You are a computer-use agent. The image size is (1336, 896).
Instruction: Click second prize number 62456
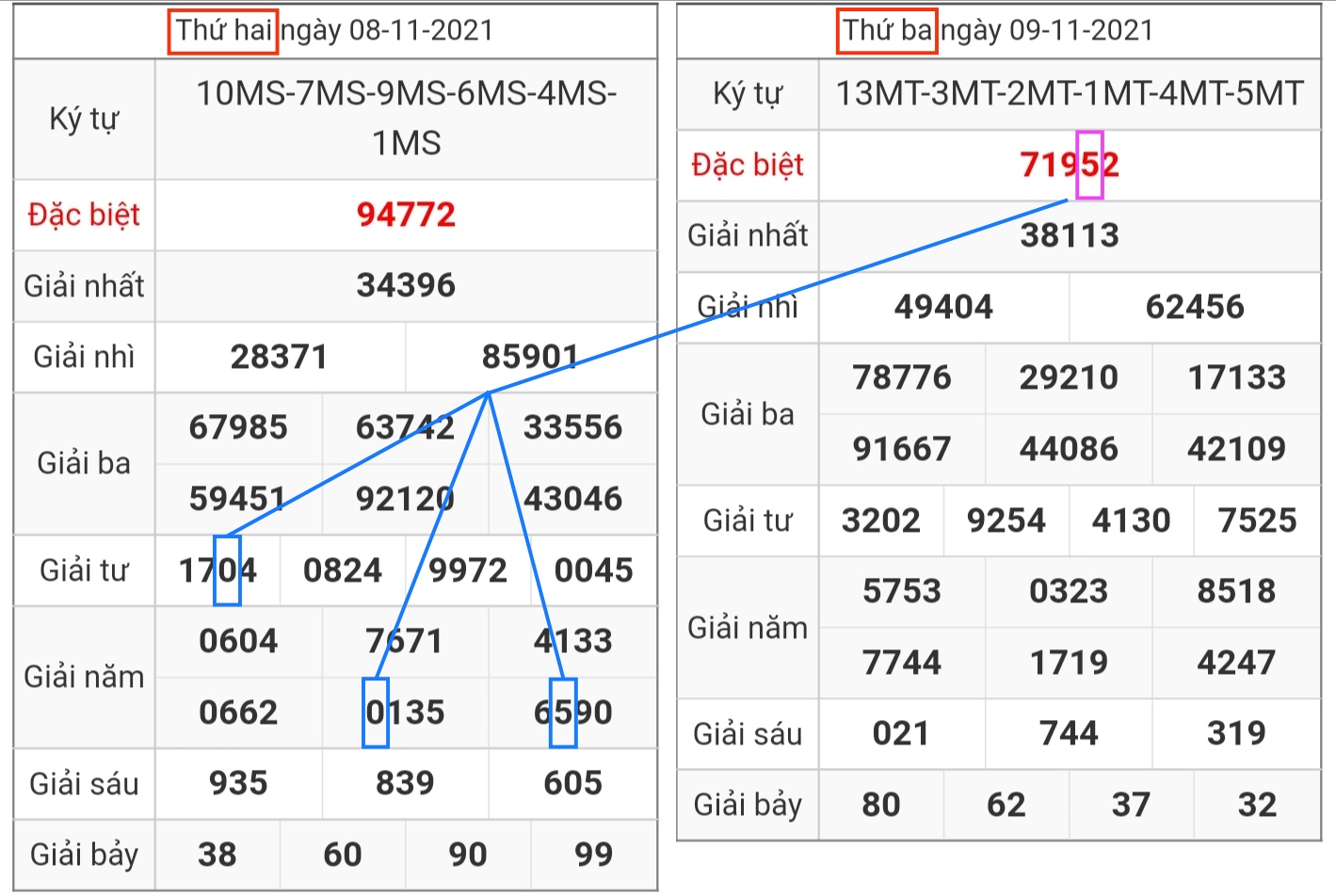(1196, 307)
